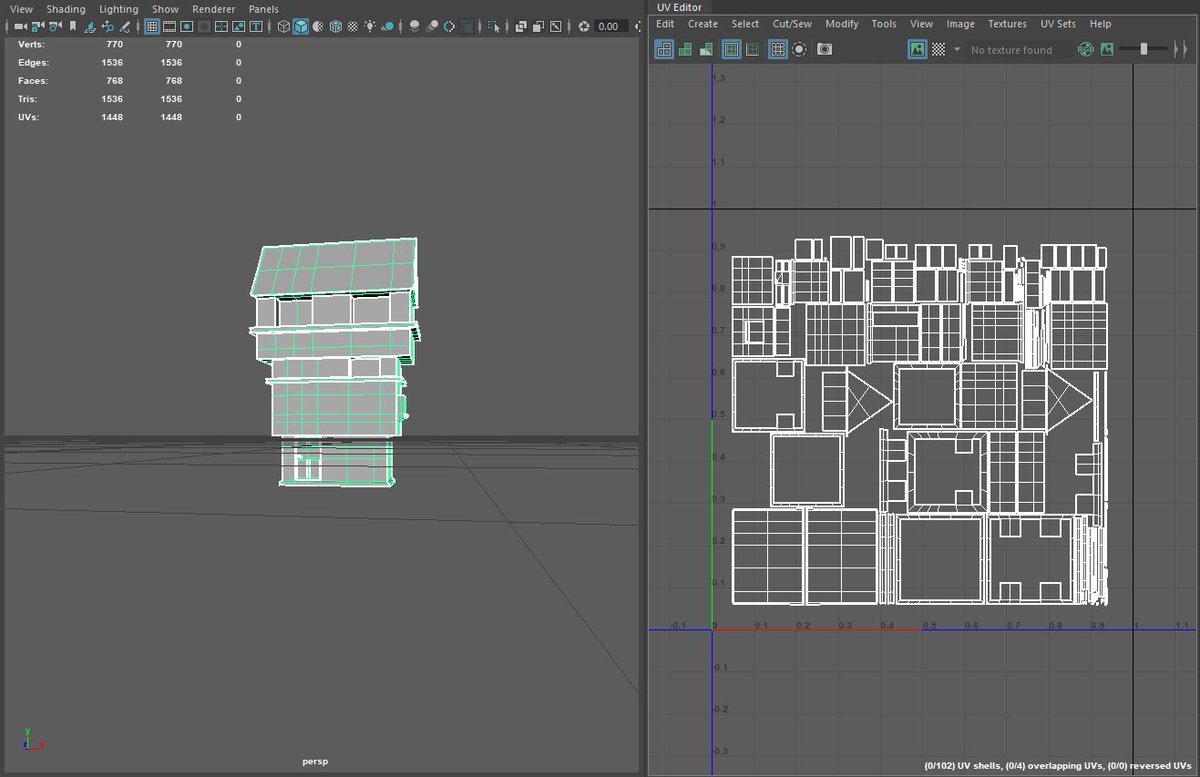The image size is (1200, 777).
Task: Open UV Editor Select menu
Action: (x=745, y=24)
